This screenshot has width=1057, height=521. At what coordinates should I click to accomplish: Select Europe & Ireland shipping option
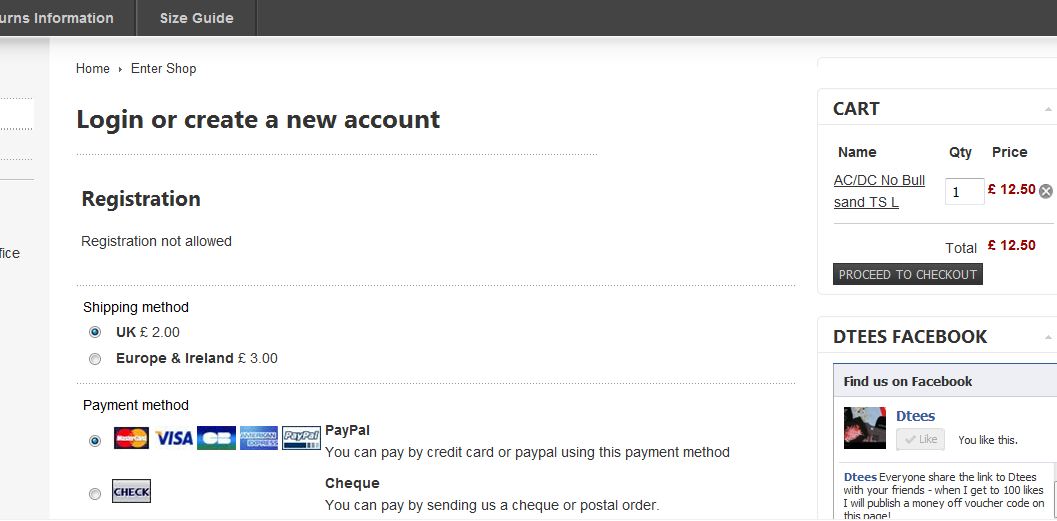point(95,359)
